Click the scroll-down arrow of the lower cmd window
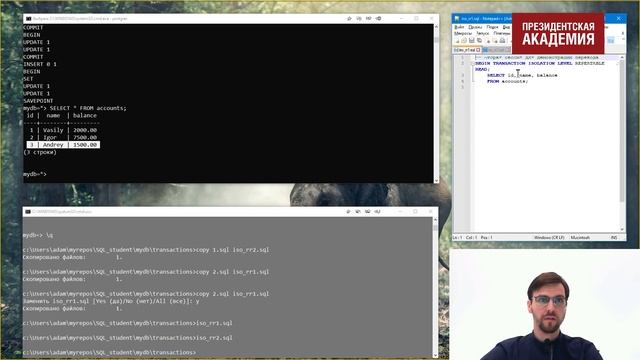 (435, 355)
